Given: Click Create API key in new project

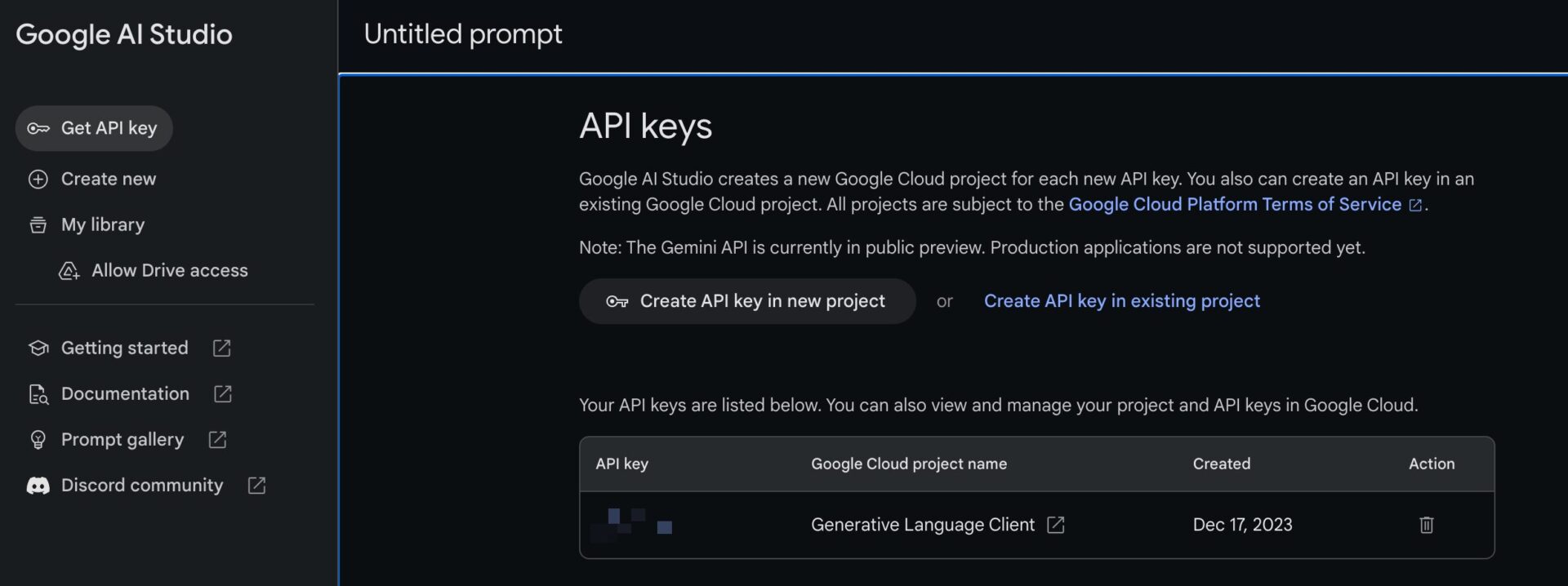Looking at the screenshot, I should click(746, 301).
